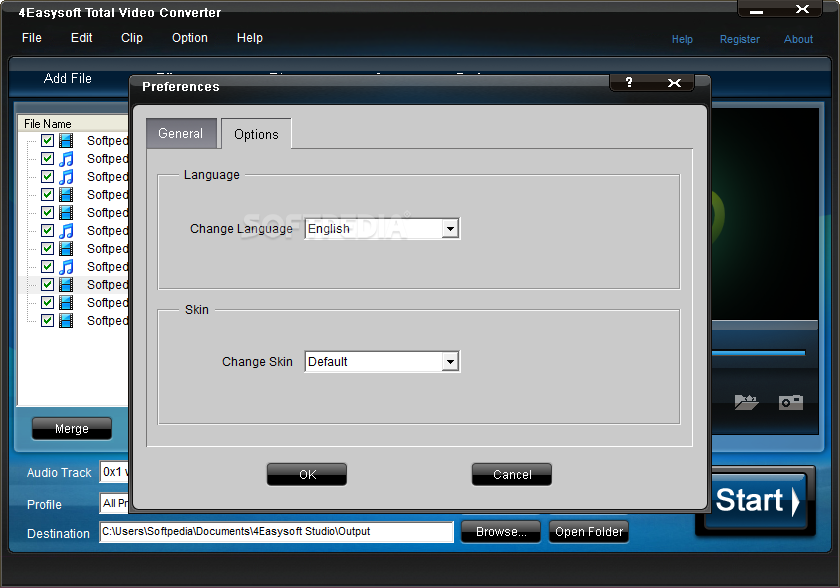
Task: Click the Add File toolbar button
Action: pyautogui.click(x=68, y=78)
